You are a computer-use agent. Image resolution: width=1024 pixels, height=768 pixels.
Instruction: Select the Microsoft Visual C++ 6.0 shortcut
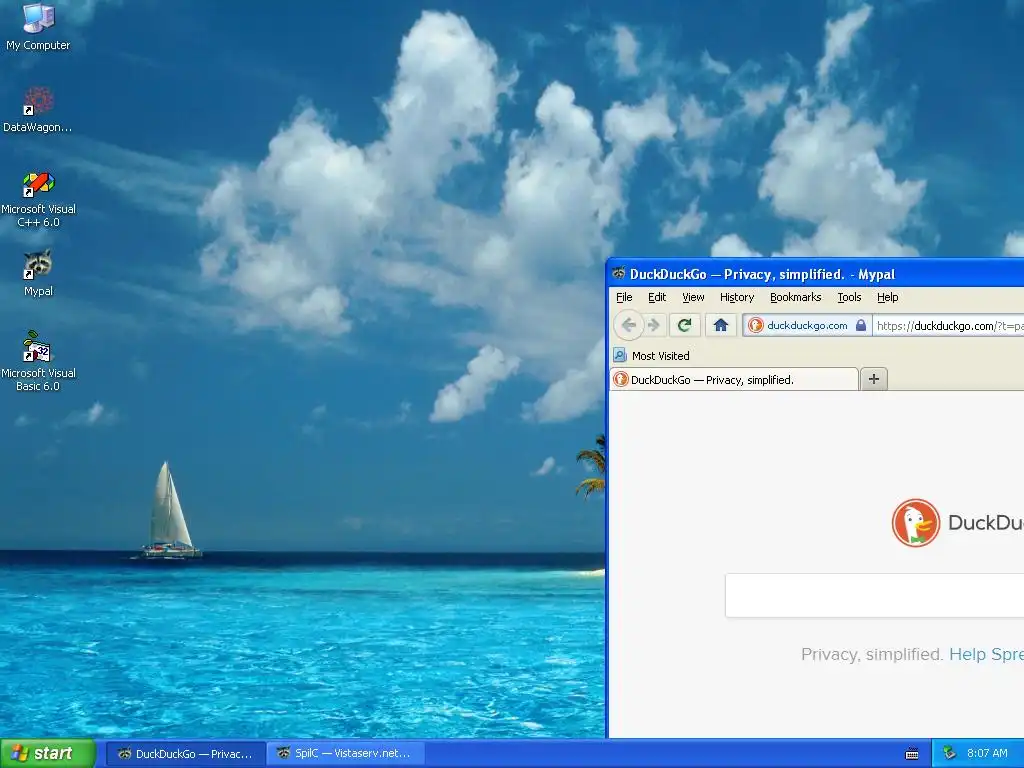pyautogui.click(x=38, y=199)
